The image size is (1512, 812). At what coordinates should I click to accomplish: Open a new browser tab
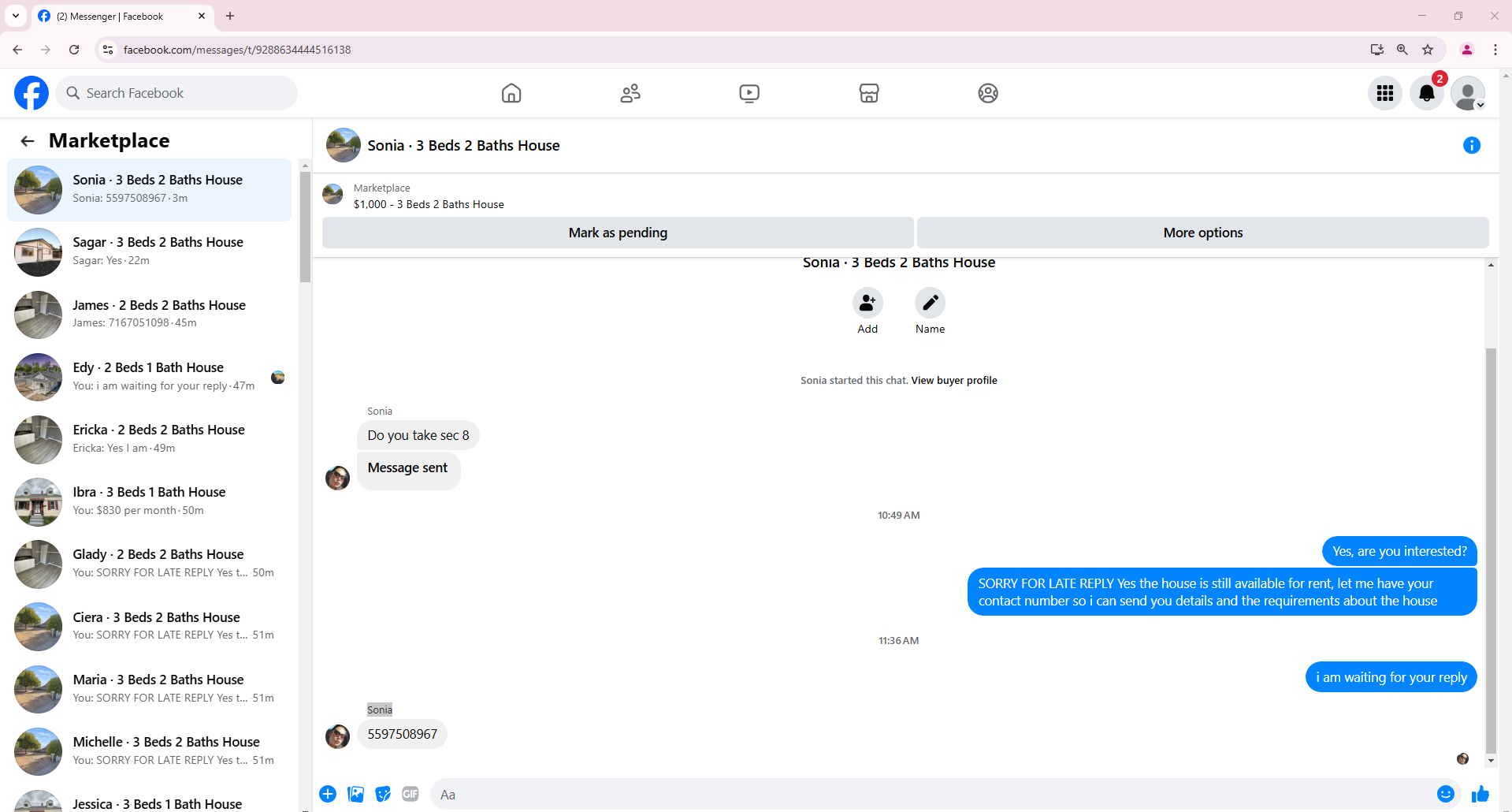pyautogui.click(x=230, y=16)
